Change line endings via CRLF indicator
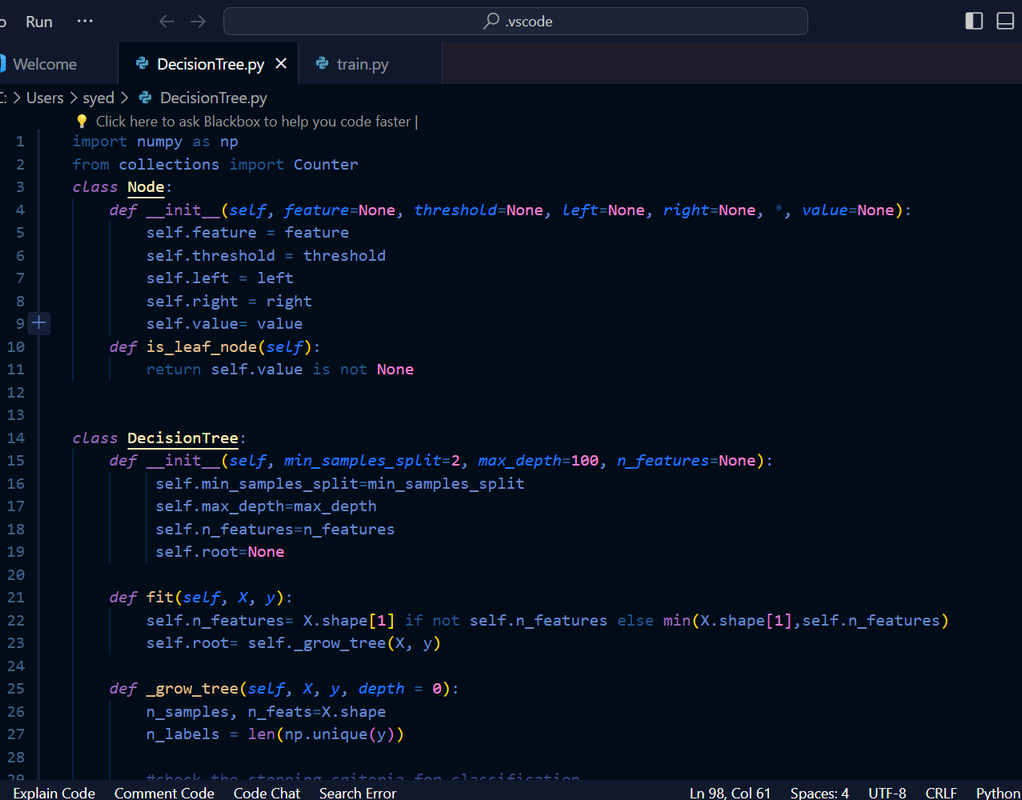 (941, 793)
